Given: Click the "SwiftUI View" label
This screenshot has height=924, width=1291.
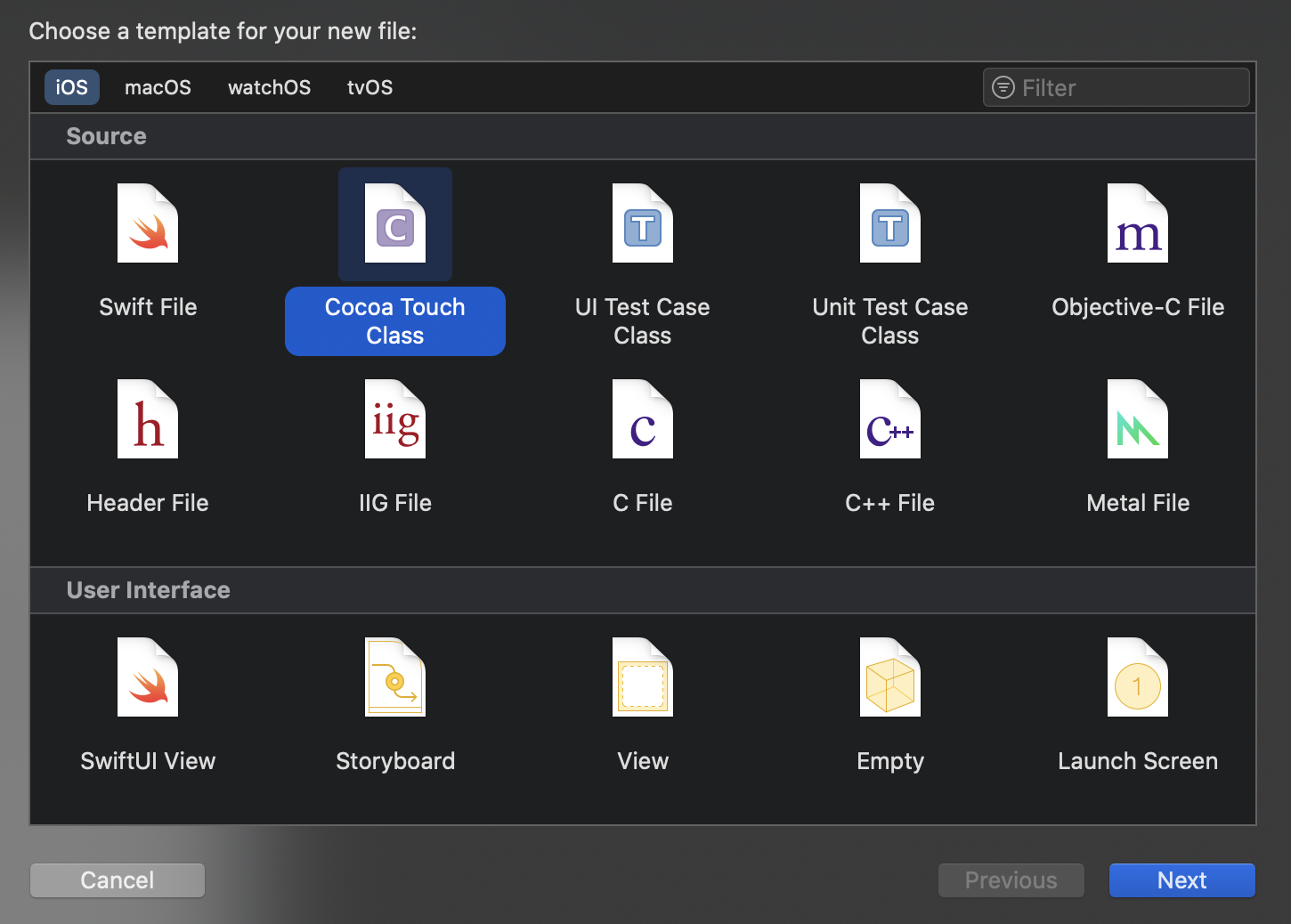Looking at the screenshot, I should point(148,761).
